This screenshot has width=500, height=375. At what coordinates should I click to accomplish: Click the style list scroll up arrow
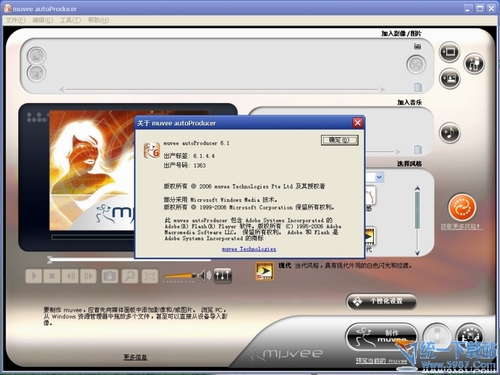pyautogui.click(x=417, y=188)
